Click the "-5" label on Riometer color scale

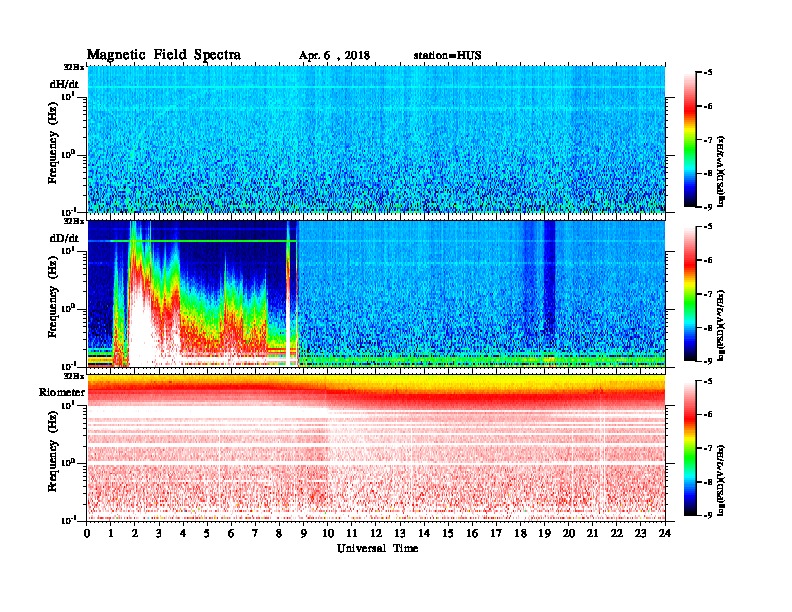point(708,381)
